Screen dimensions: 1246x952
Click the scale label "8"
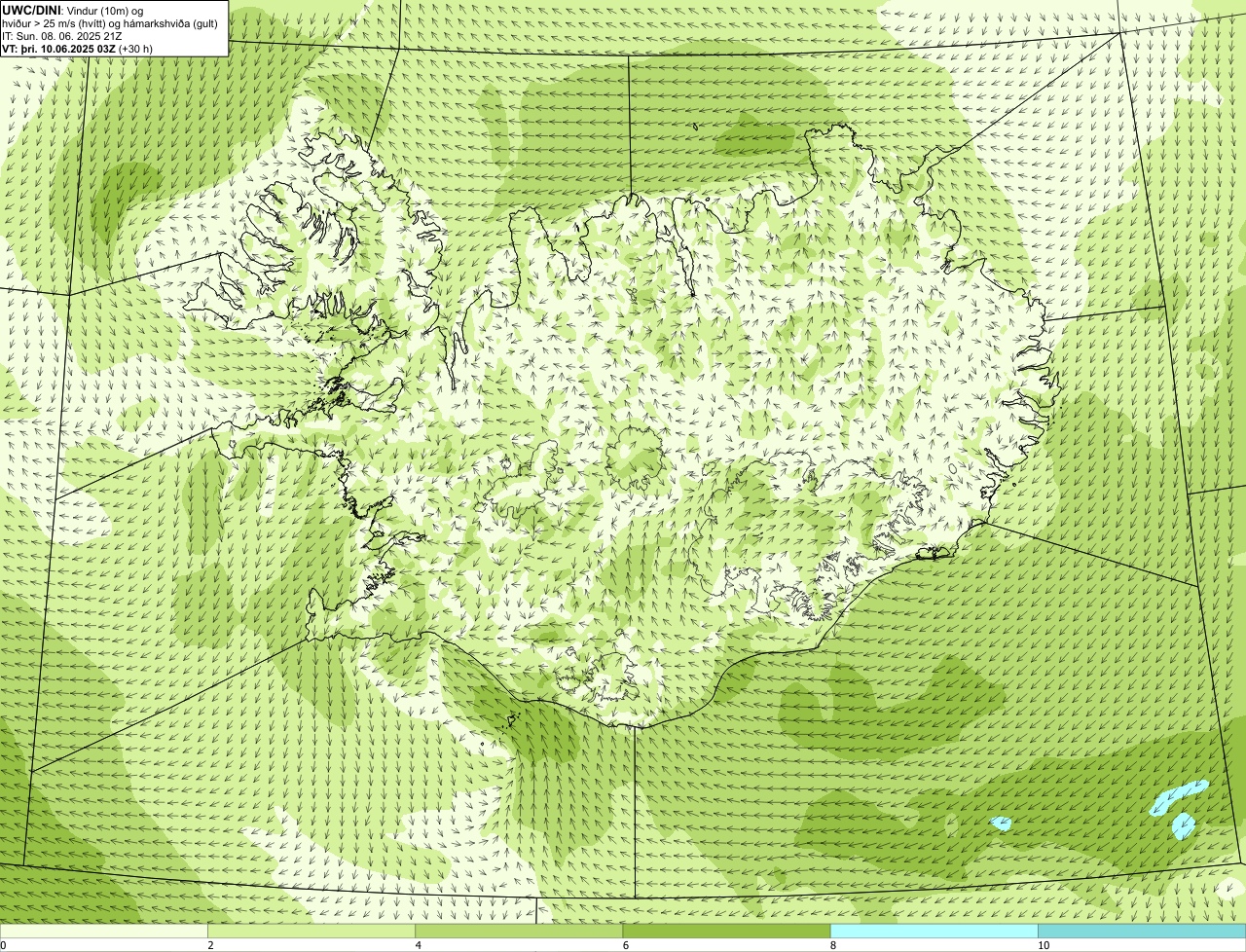tap(833, 945)
